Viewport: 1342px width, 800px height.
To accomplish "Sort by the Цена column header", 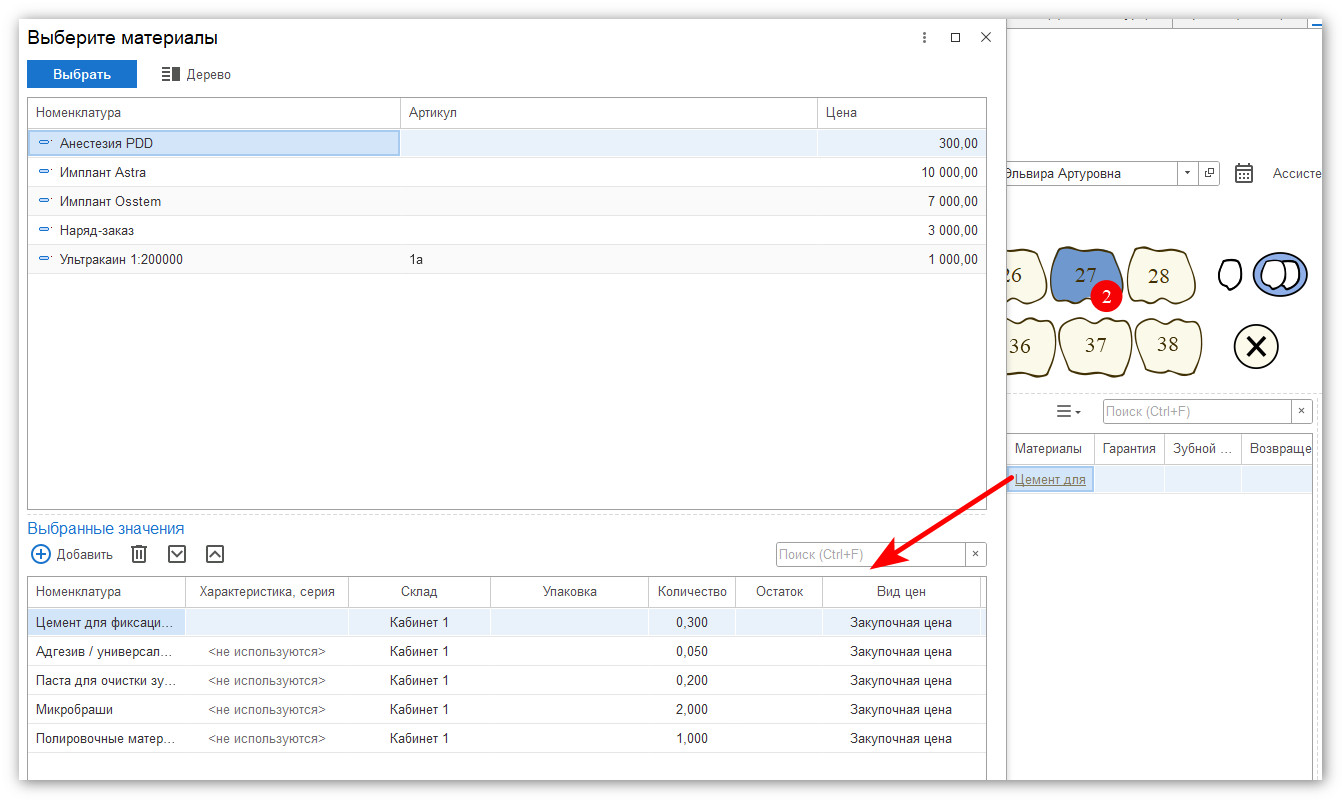I will pos(901,113).
